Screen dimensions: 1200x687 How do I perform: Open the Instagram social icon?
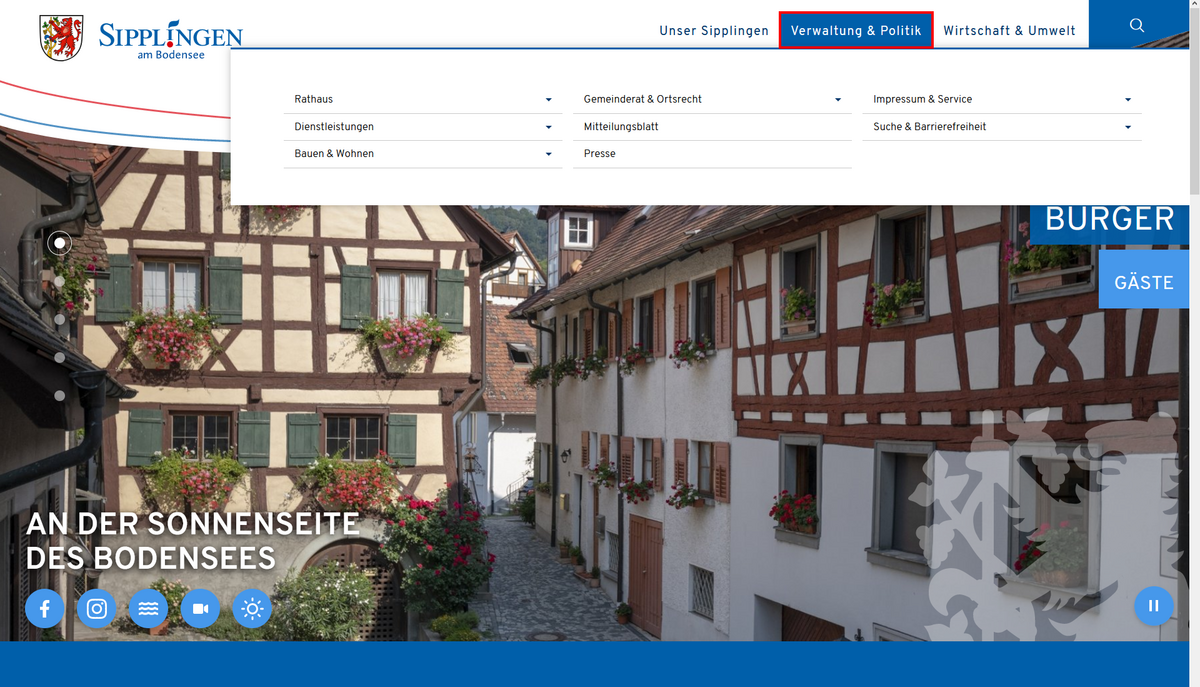pos(97,608)
